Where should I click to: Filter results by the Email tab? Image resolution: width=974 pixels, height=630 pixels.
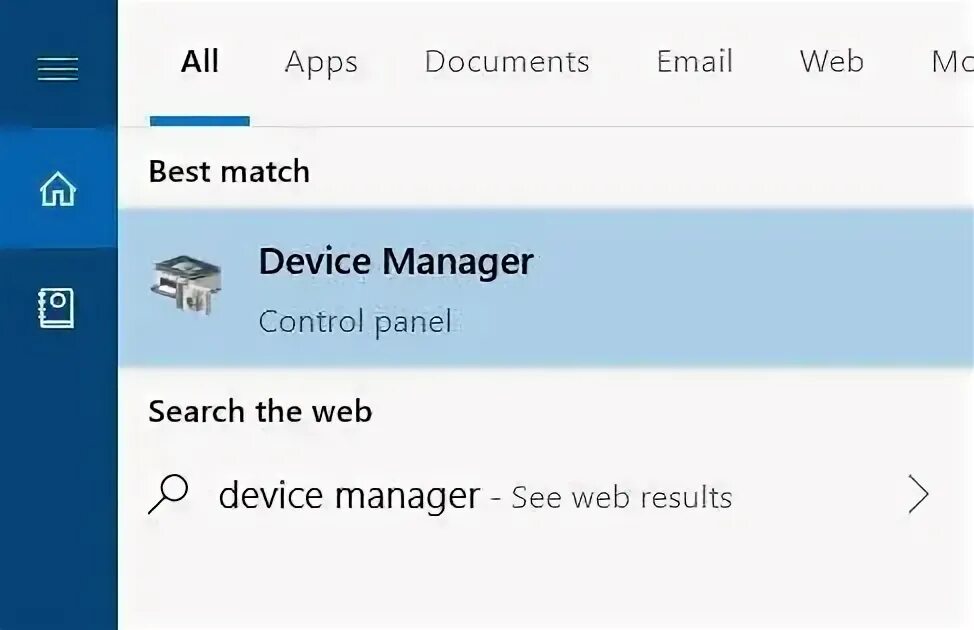(694, 62)
